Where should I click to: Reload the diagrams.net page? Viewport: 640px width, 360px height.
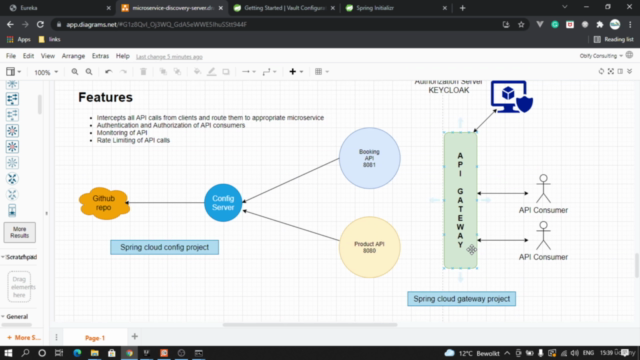coord(40,24)
